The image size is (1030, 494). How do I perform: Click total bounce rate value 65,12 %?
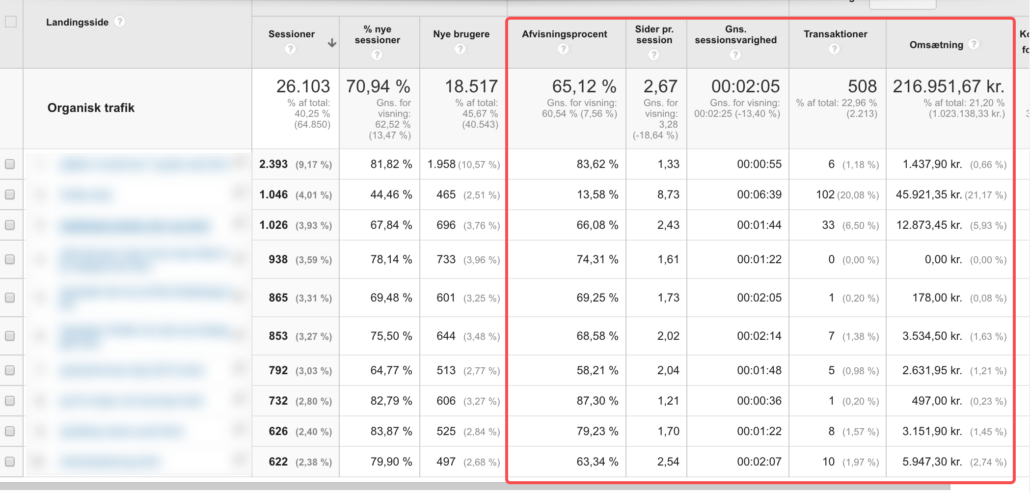point(584,87)
